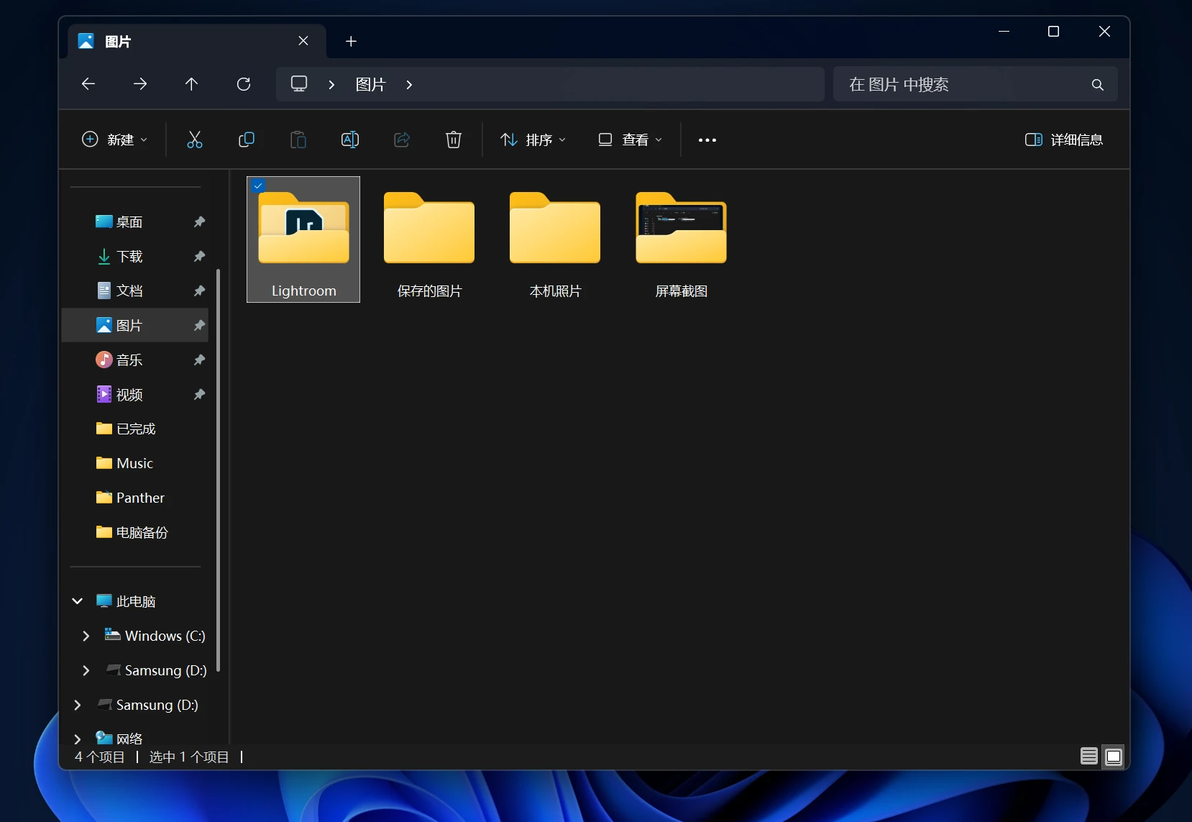Expand the top-level Samsung (D:) node

click(x=77, y=705)
